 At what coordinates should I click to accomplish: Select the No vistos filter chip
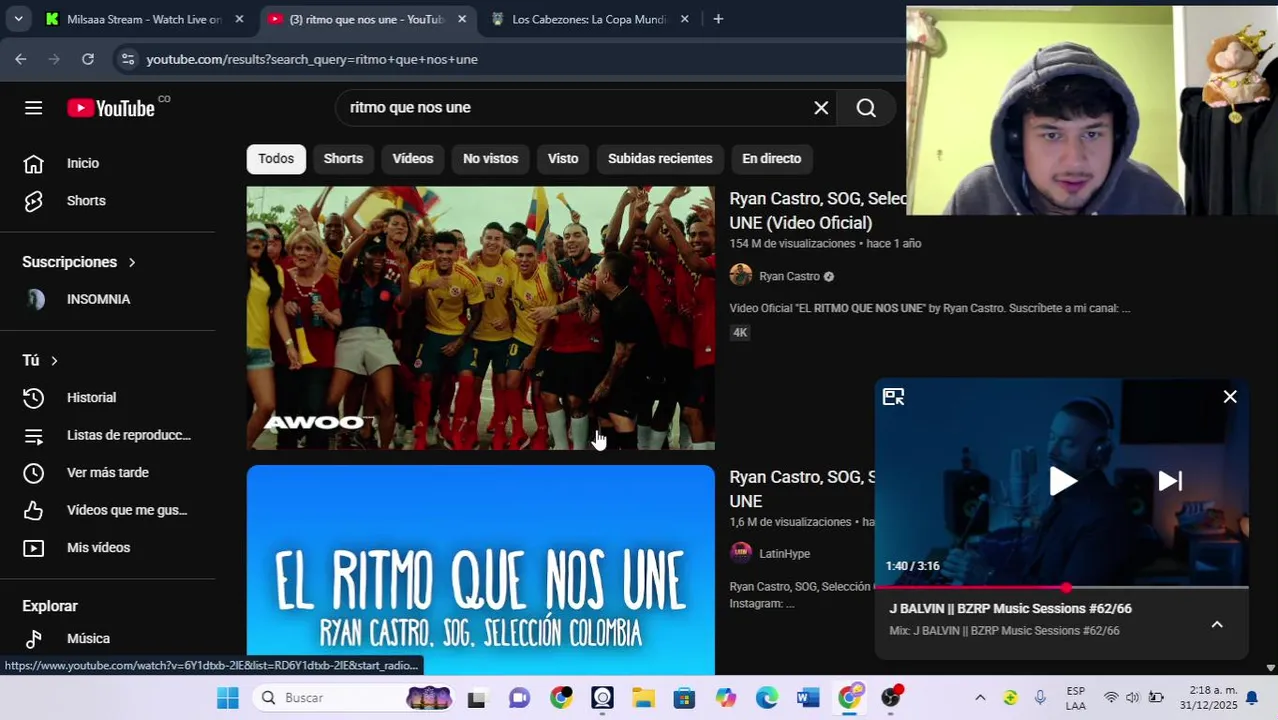pos(490,159)
